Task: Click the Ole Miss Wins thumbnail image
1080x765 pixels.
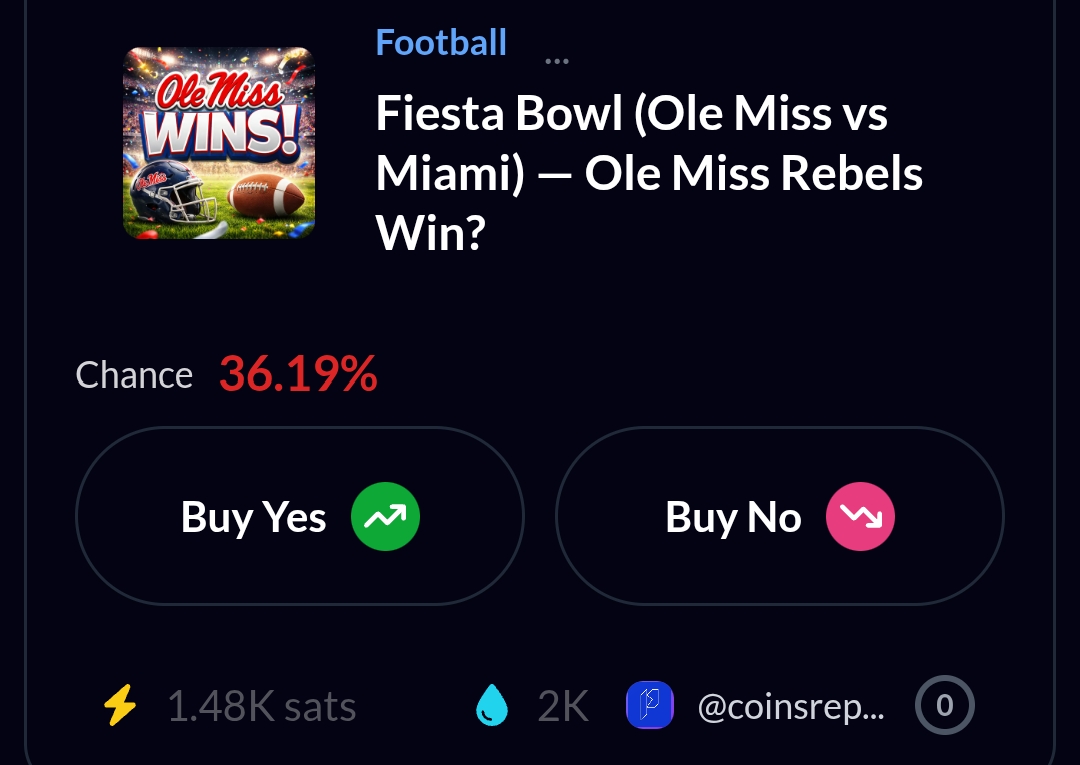Action: click(x=219, y=143)
